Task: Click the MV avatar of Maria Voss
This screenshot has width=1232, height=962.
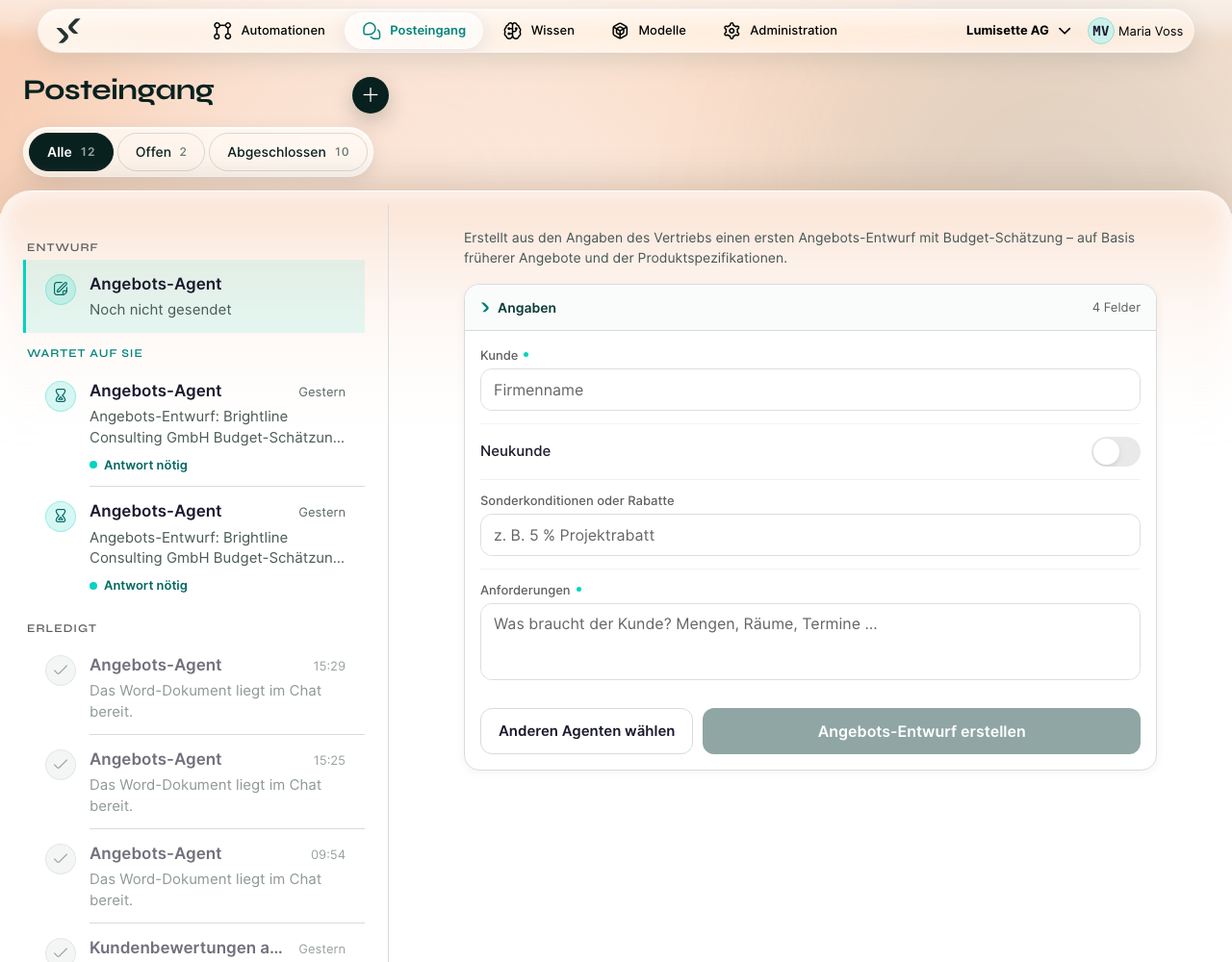Action: point(1100,31)
